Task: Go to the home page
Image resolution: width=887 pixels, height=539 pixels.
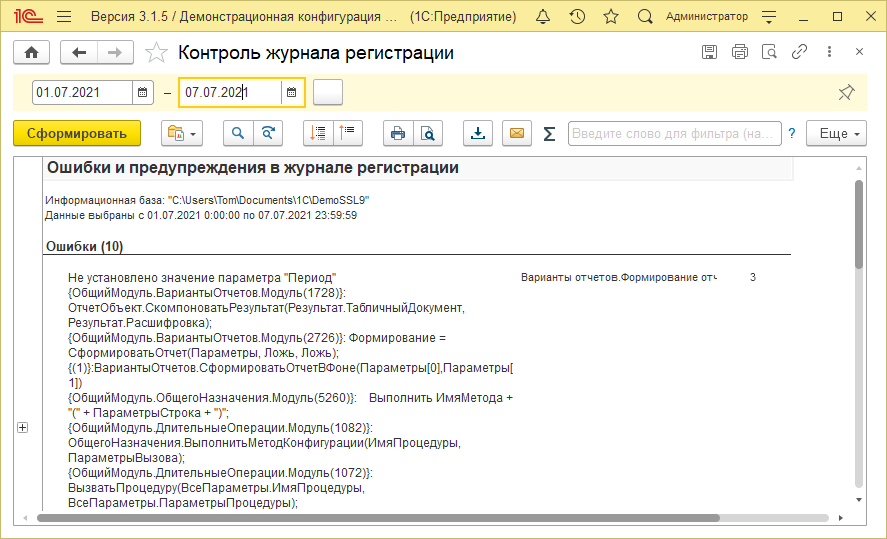Action: pyautogui.click(x=32, y=53)
